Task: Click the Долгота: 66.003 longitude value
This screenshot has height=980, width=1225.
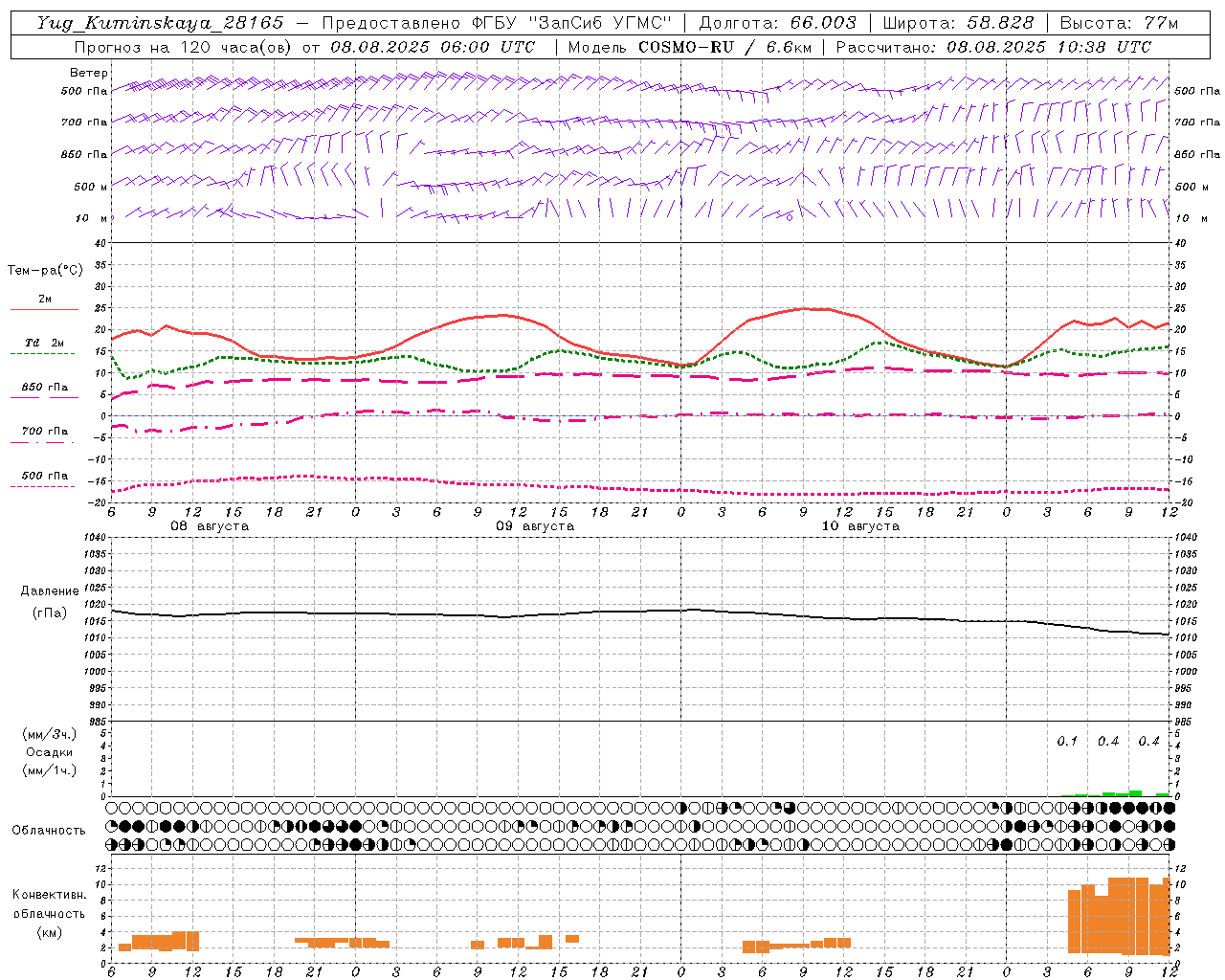Action: tap(778, 23)
